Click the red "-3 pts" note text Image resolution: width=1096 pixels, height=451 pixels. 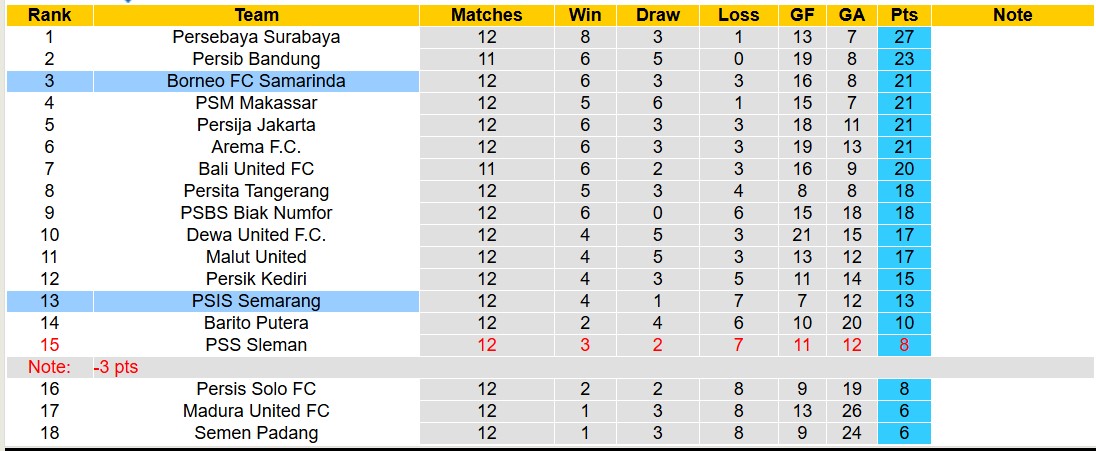[x=116, y=367]
